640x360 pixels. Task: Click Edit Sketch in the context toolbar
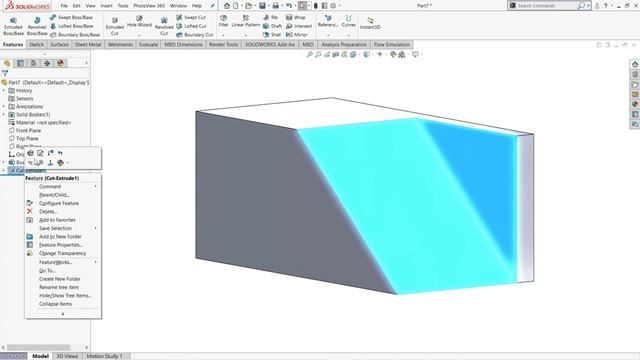click(x=40, y=153)
